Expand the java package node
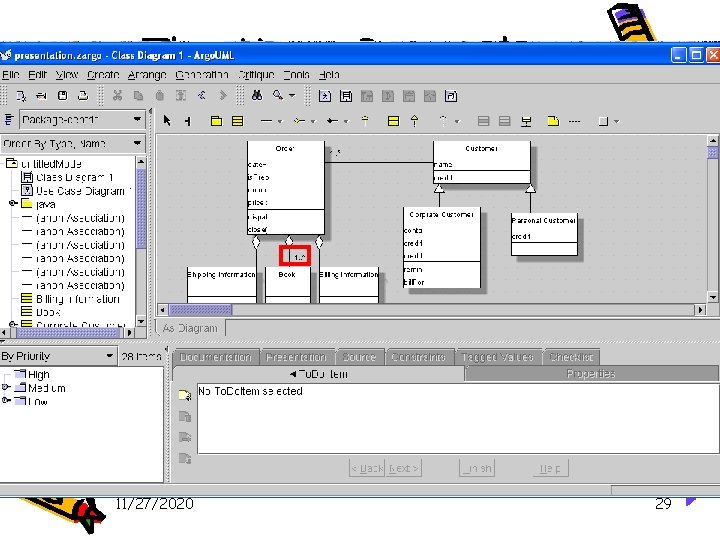 tap(13, 203)
